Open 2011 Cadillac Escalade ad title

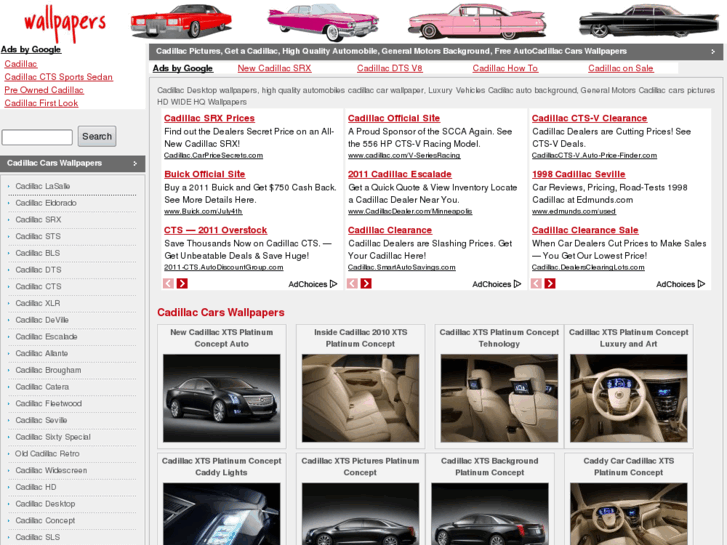[x=400, y=174]
